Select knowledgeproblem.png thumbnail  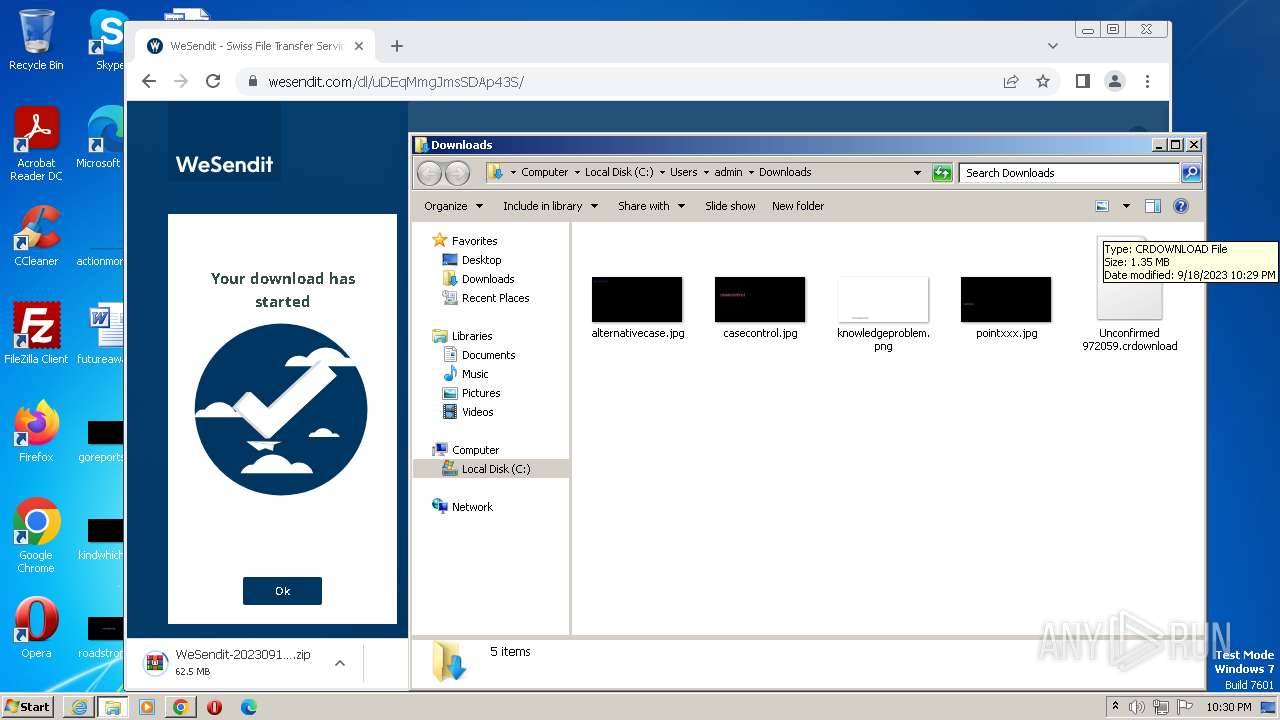tap(883, 300)
